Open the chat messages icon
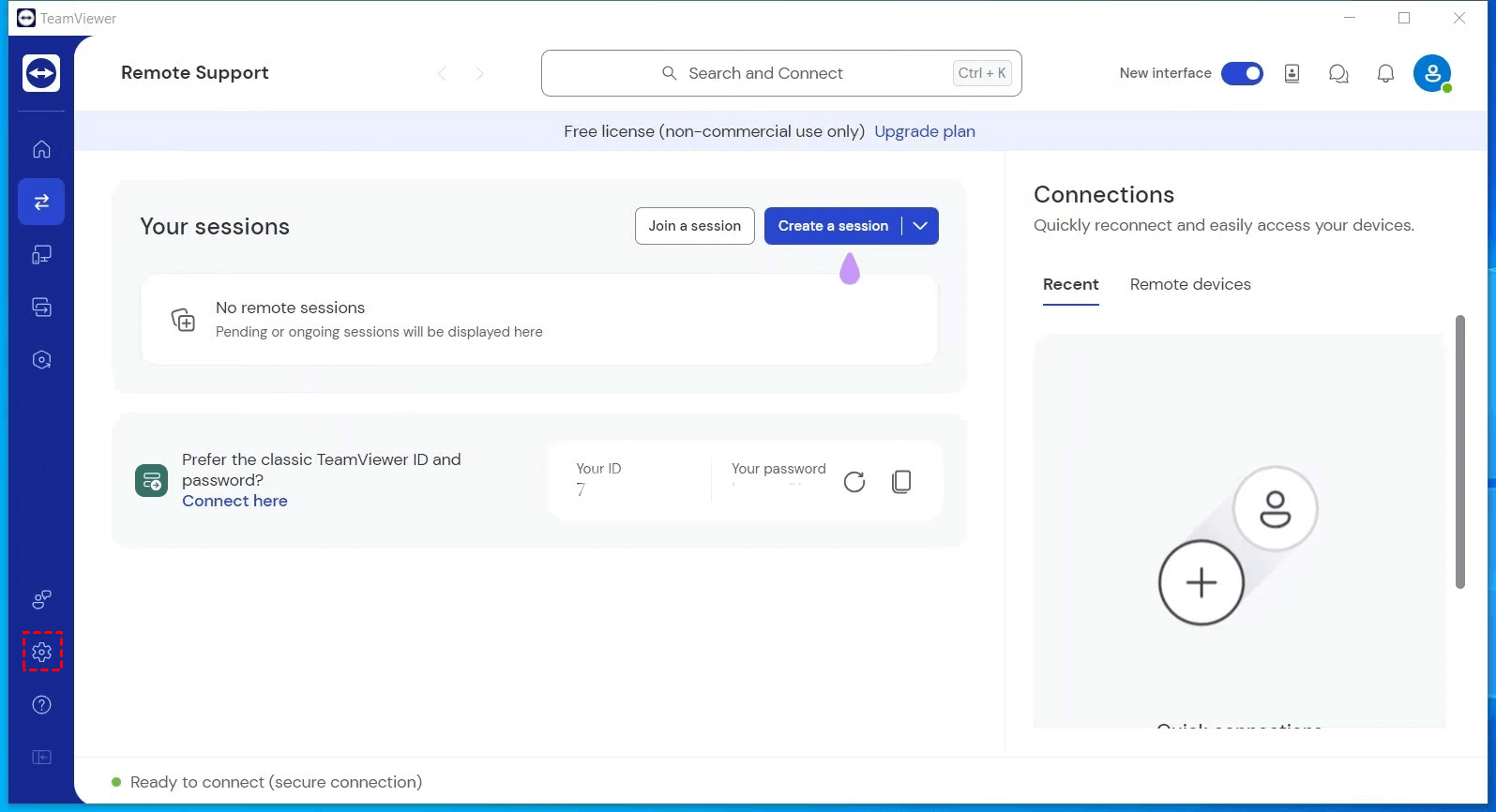The height and width of the screenshot is (812, 1496). point(1338,74)
